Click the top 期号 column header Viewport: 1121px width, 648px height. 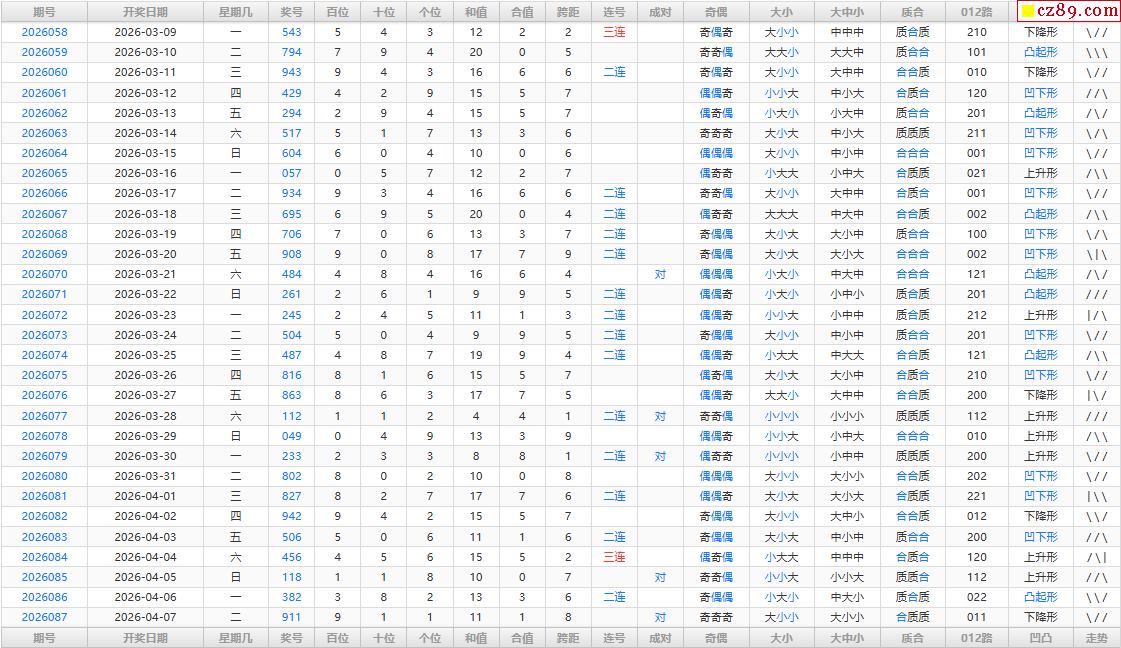tap(44, 12)
